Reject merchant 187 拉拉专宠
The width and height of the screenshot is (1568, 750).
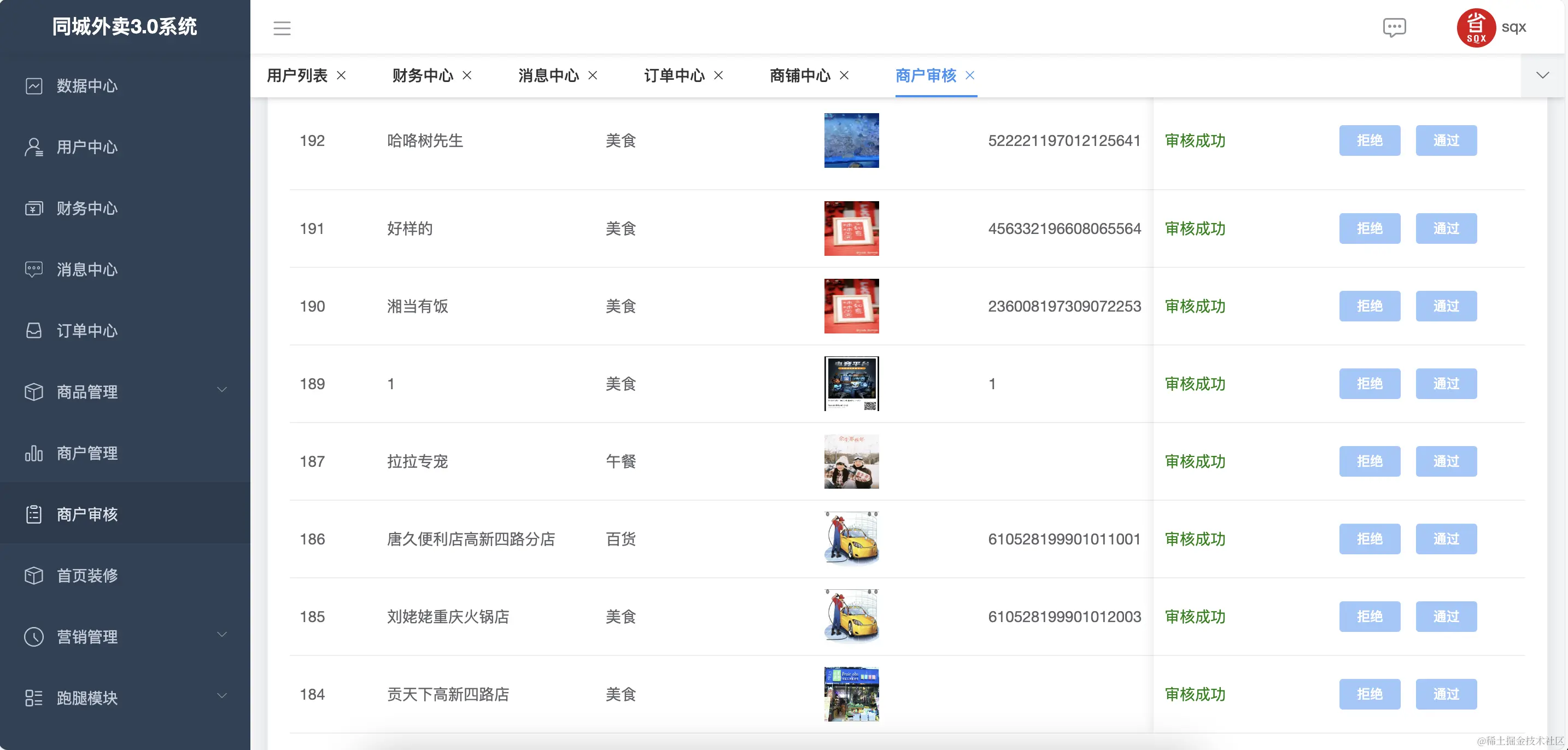point(1370,461)
